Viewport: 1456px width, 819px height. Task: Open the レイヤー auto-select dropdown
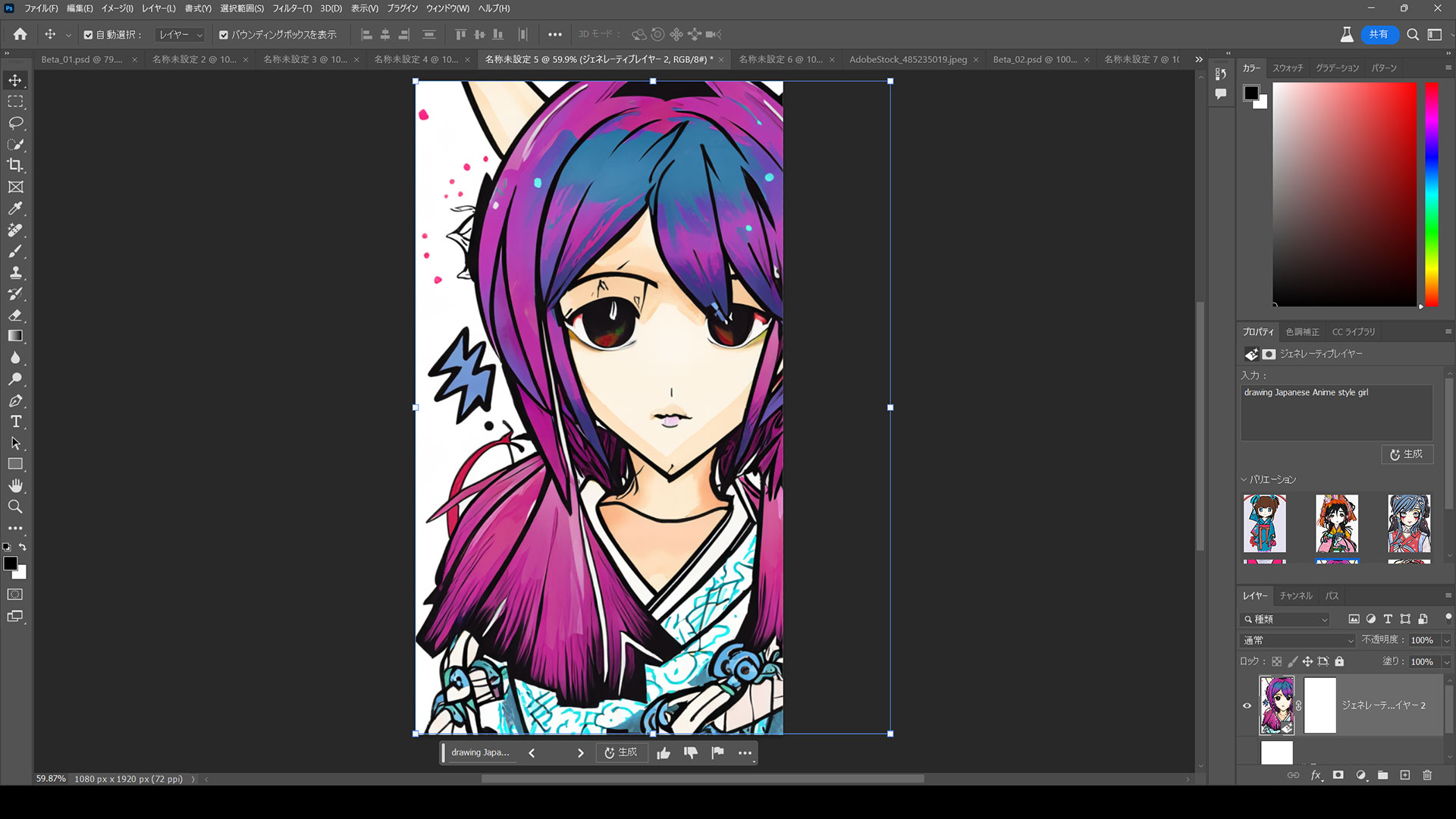pyautogui.click(x=180, y=35)
